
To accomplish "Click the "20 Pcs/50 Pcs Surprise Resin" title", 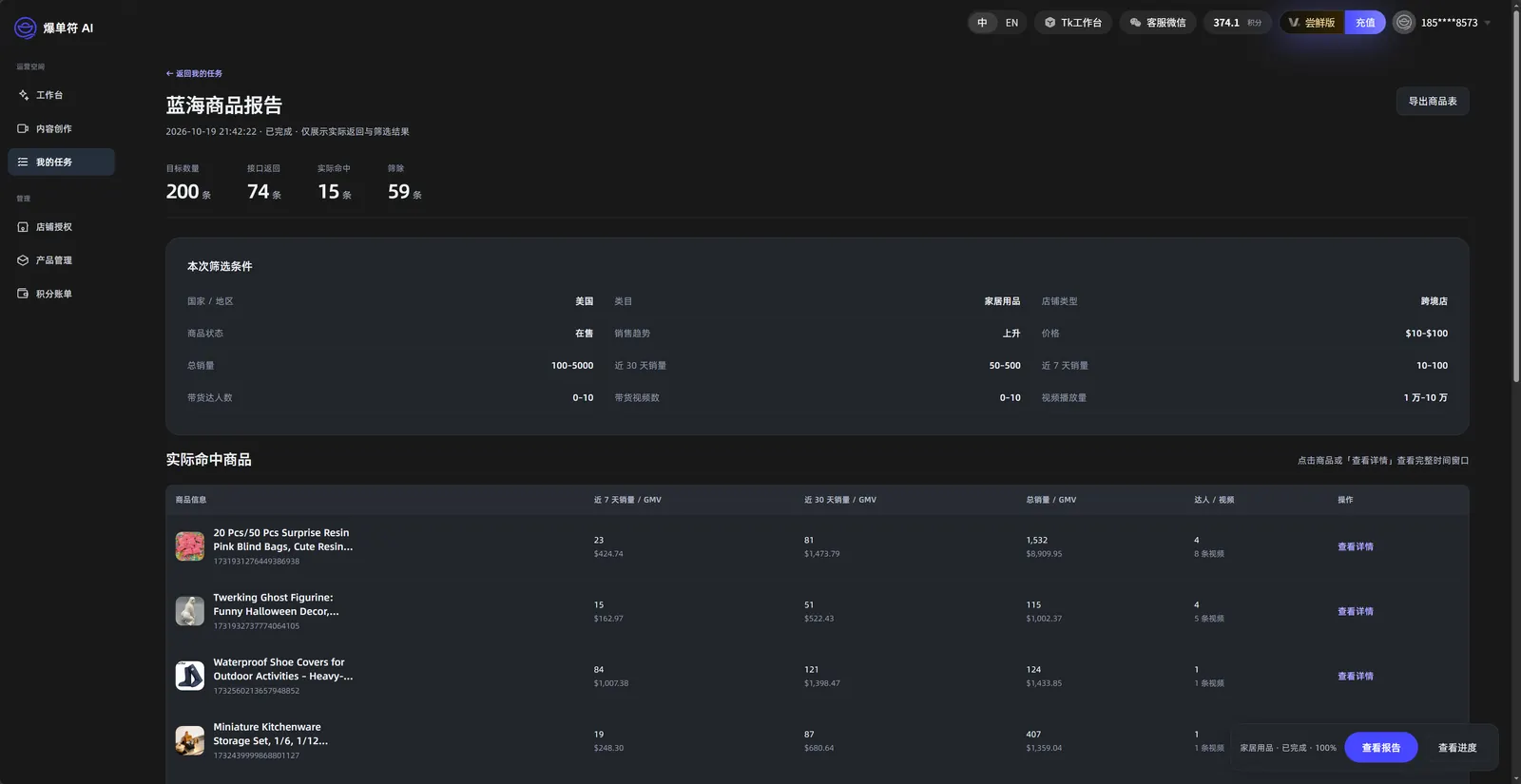I will 282,540.
